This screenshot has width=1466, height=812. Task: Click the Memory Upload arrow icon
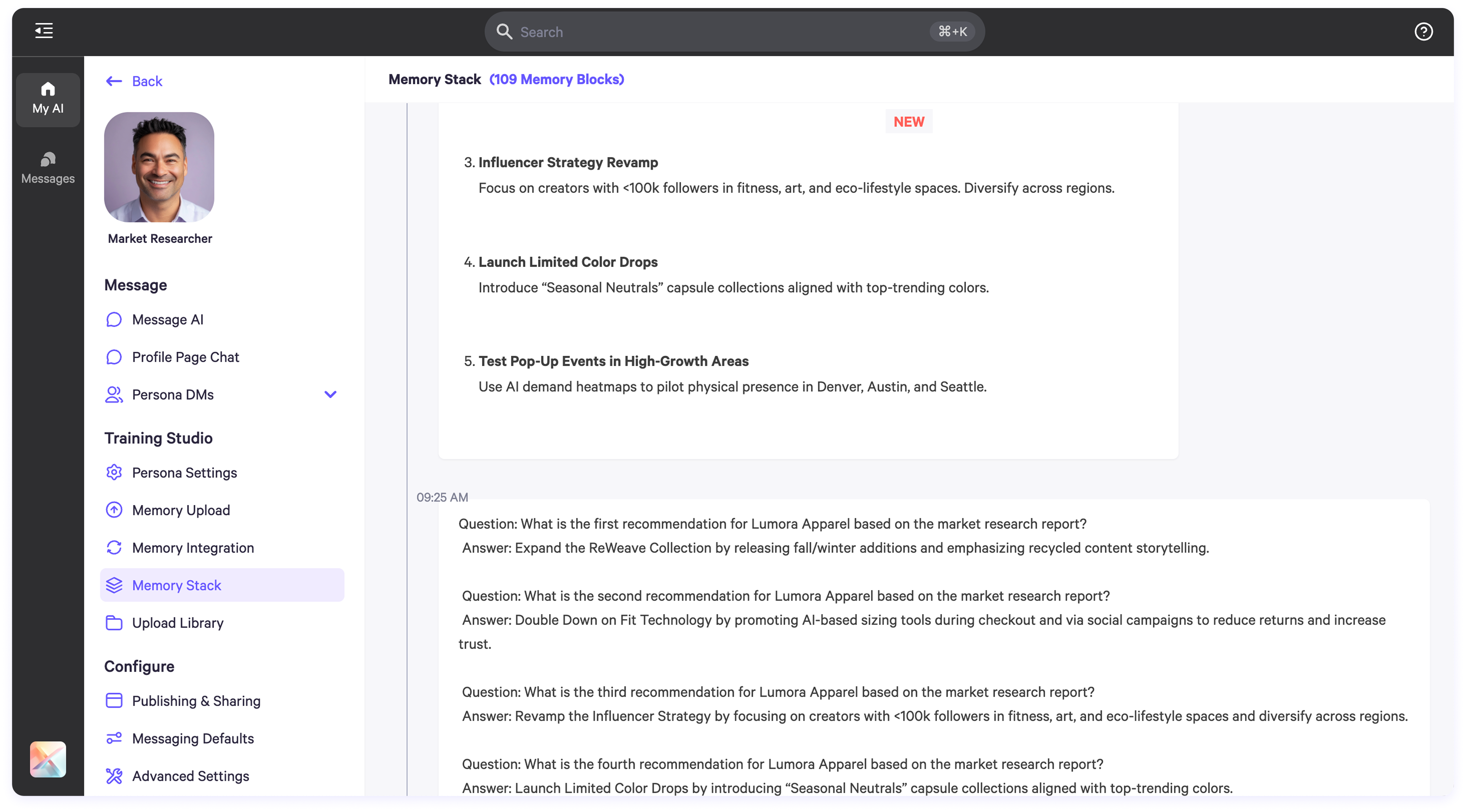[x=114, y=510]
